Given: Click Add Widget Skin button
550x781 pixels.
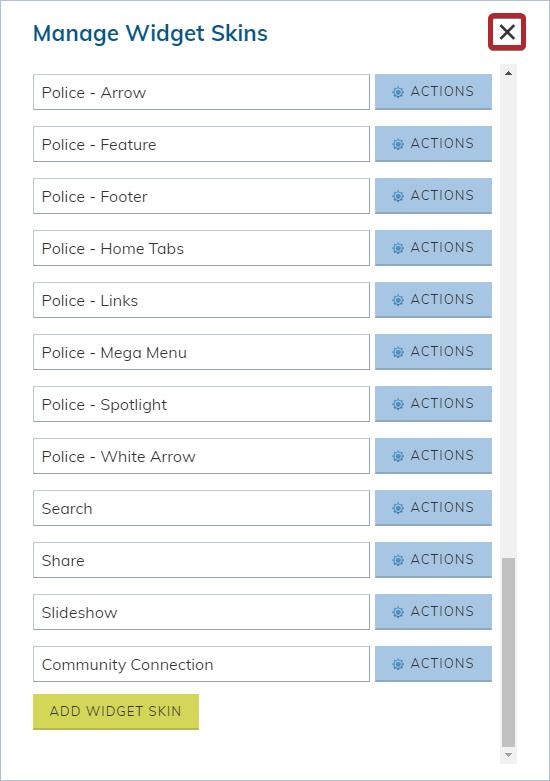Looking at the screenshot, I should [x=116, y=712].
